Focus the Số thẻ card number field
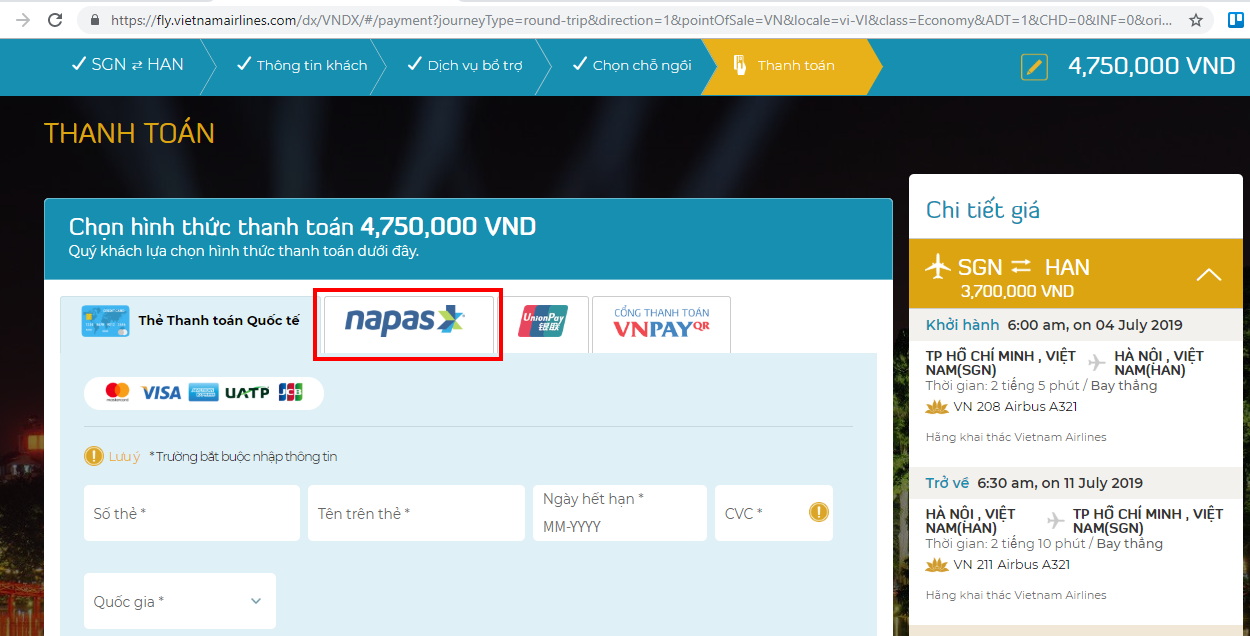Image resolution: width=1250 pixels, height=636 pixels. [x=191, y=513]
